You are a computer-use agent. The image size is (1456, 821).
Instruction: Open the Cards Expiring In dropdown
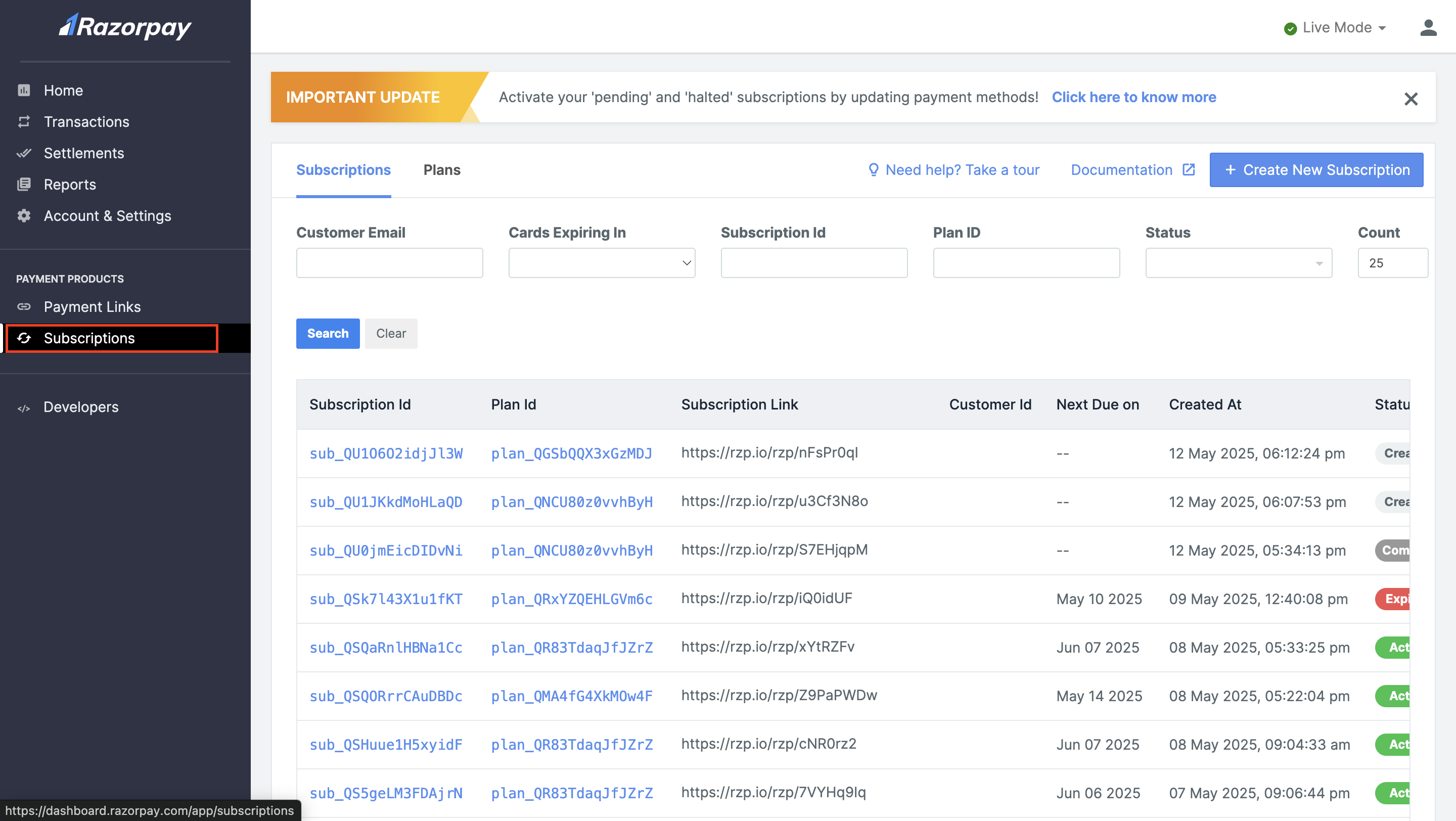point(602,263)
